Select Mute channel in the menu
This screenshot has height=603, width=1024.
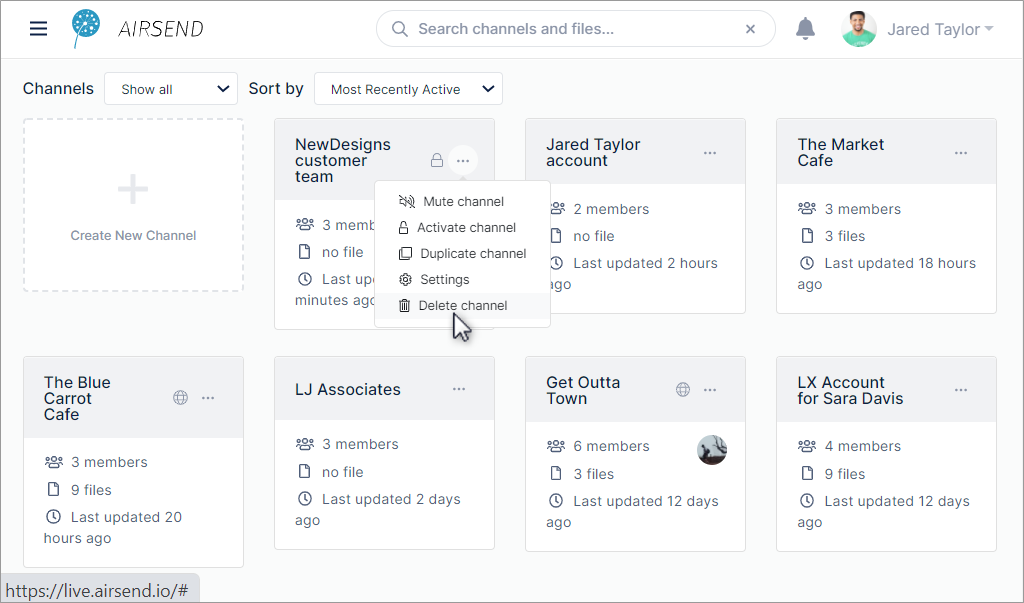click(462, 201)
